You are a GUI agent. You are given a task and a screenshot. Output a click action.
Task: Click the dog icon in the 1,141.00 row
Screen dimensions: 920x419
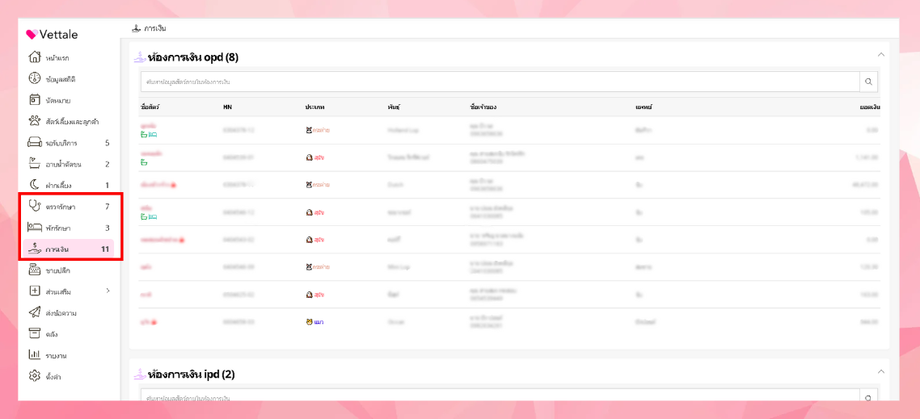coord(309,157)
